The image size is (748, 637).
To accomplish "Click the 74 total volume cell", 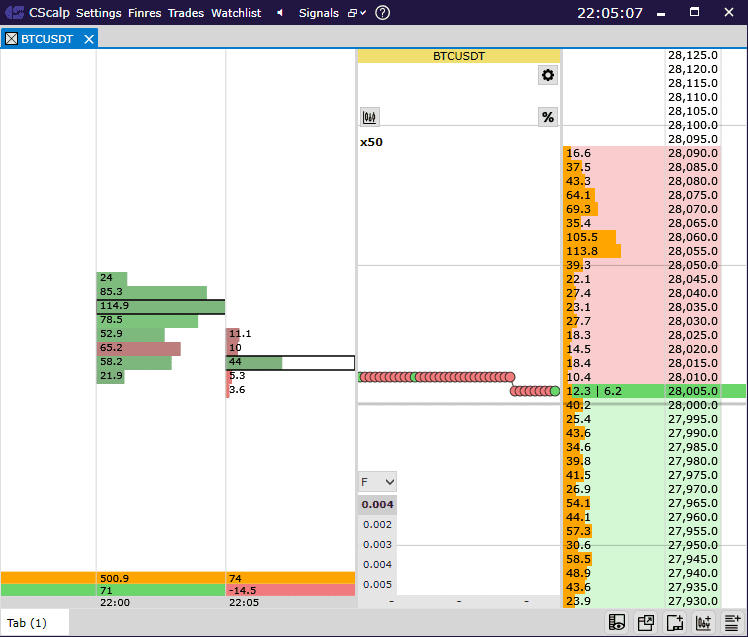I will pyautogui.click(x=291, y=578).
